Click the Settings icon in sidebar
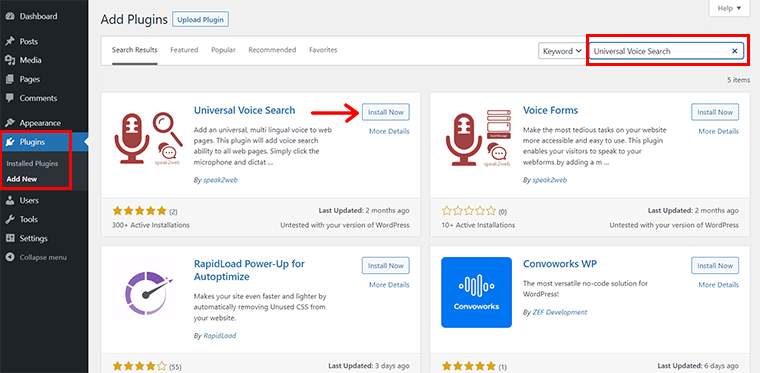This screenshot has height=373, width=760. click(10, 238)
